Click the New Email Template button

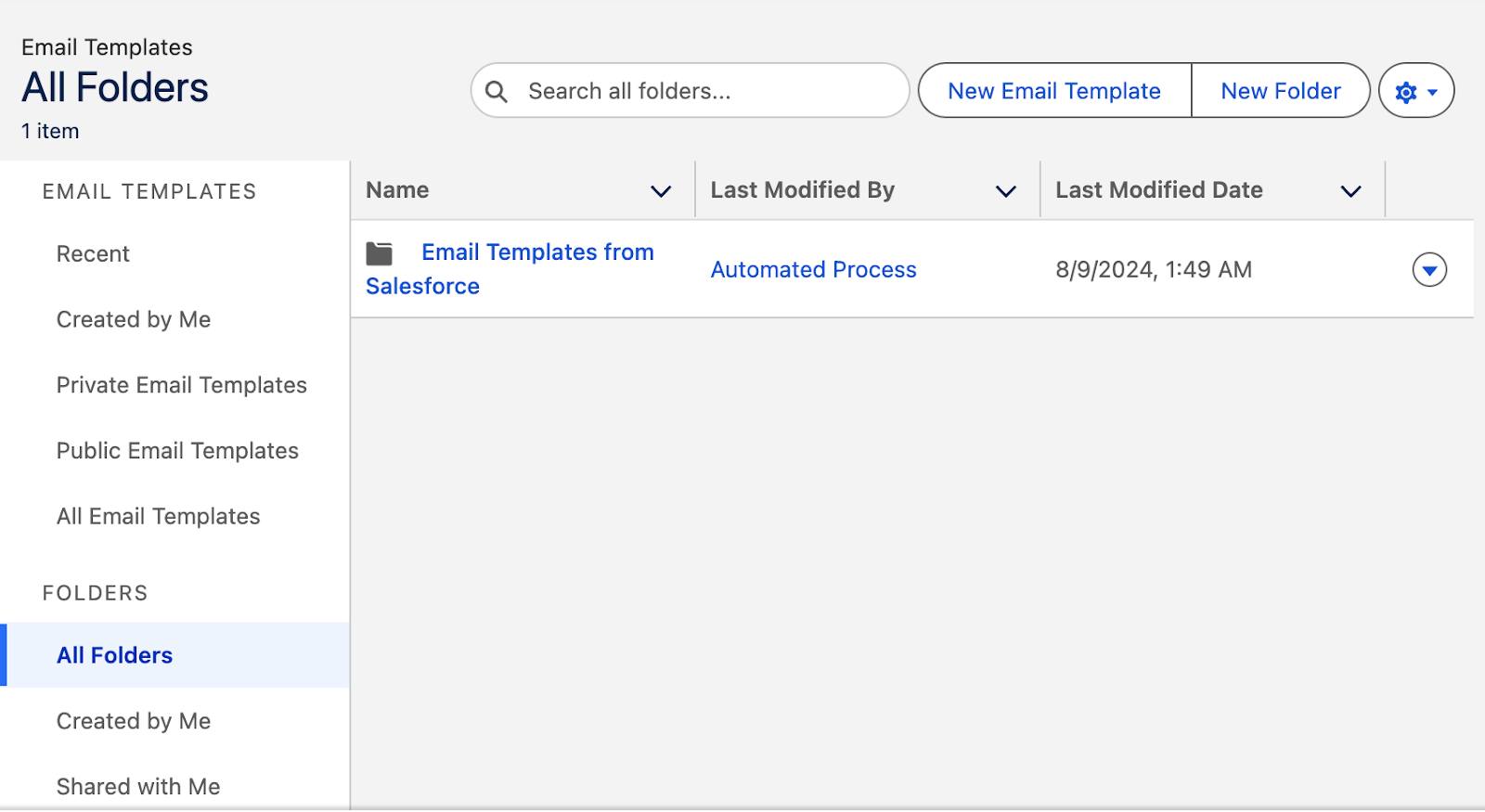pos(1053,90)
